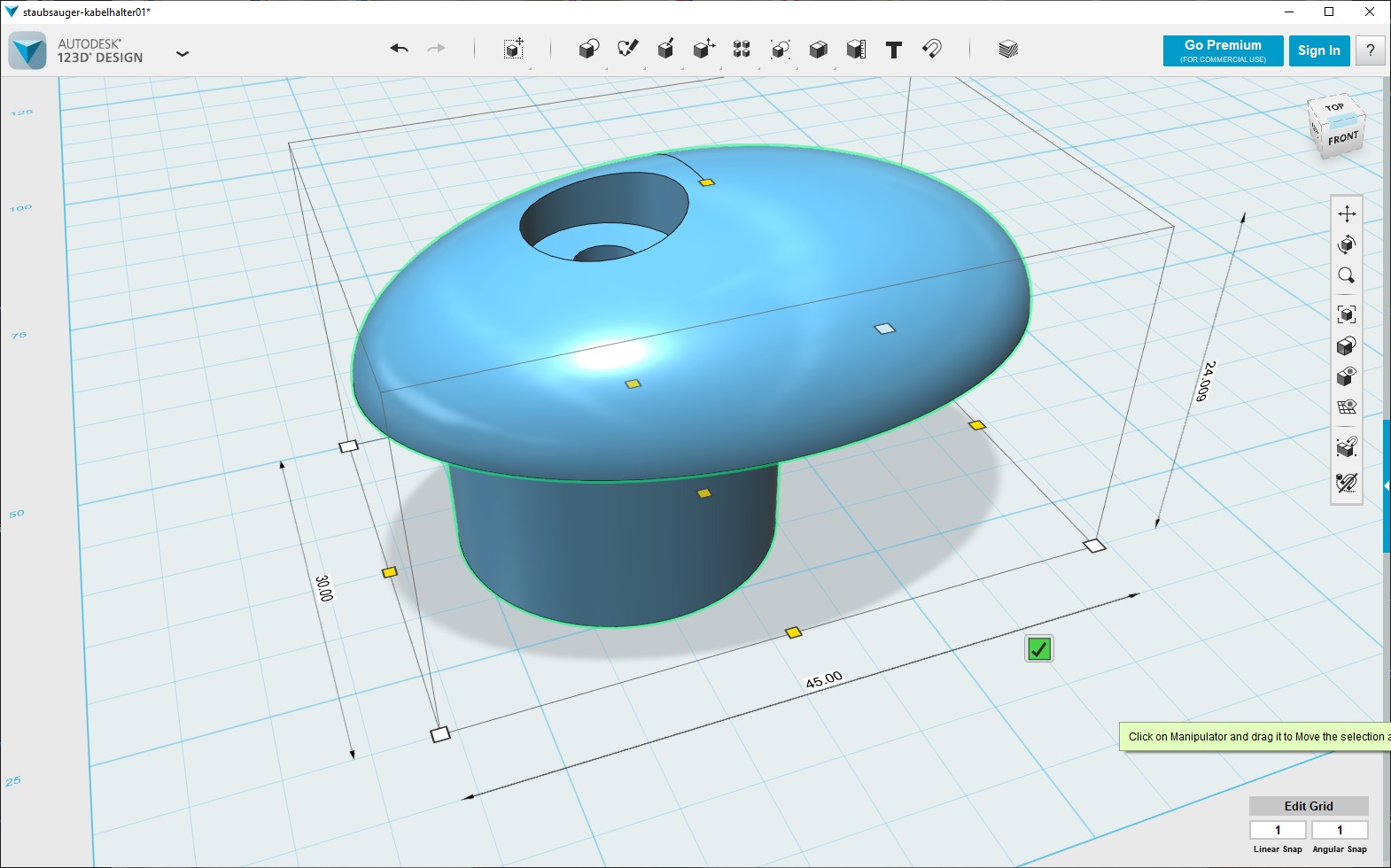Select the Text tool
Screen dimensions: 1391x868
tap(894, 50)
